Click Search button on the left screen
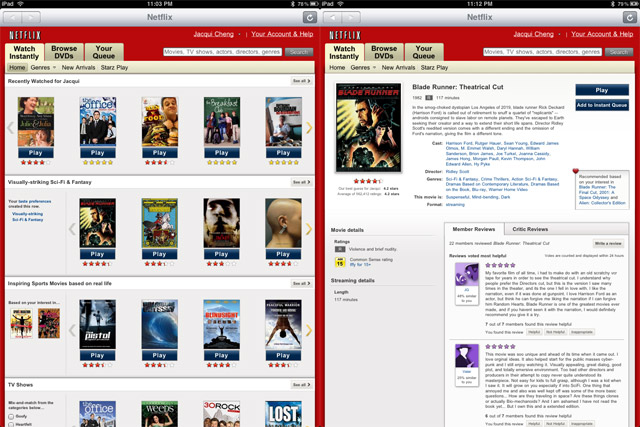This screenshot has width=640, height=427. tap(299, 52)
